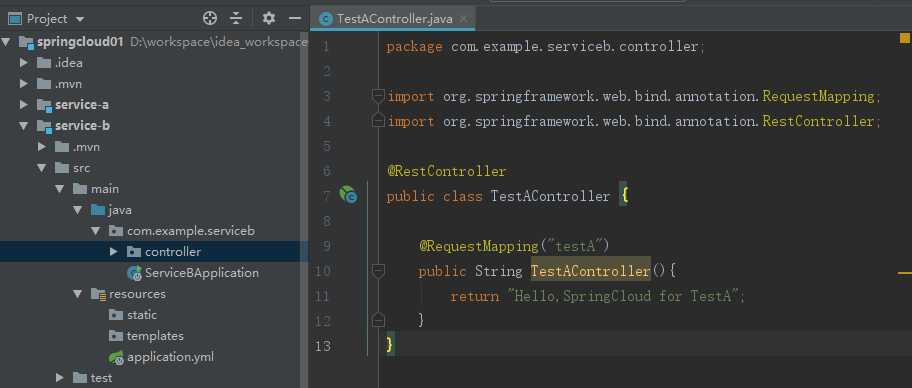912x388 pixels.
Task: Collapse the src folder
Action: click(42, 168)
